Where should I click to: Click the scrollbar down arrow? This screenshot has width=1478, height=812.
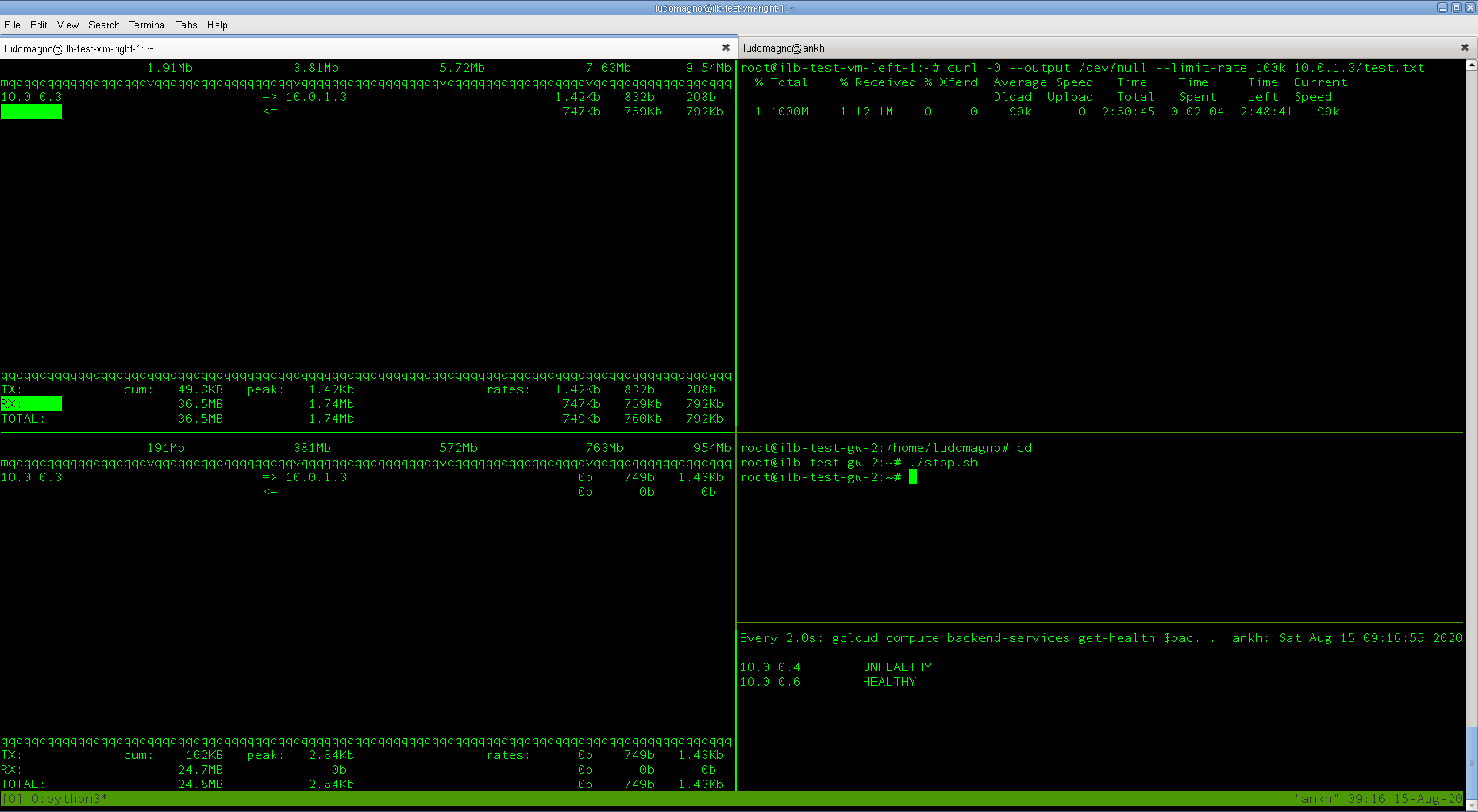[x=1471, y=806]
